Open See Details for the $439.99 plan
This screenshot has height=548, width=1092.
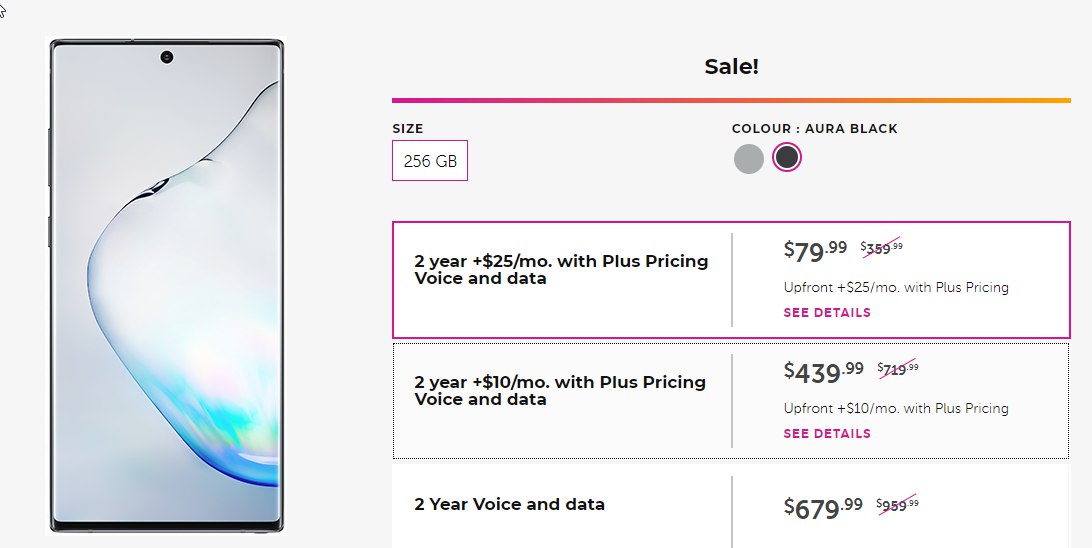[x=827, y=433]
